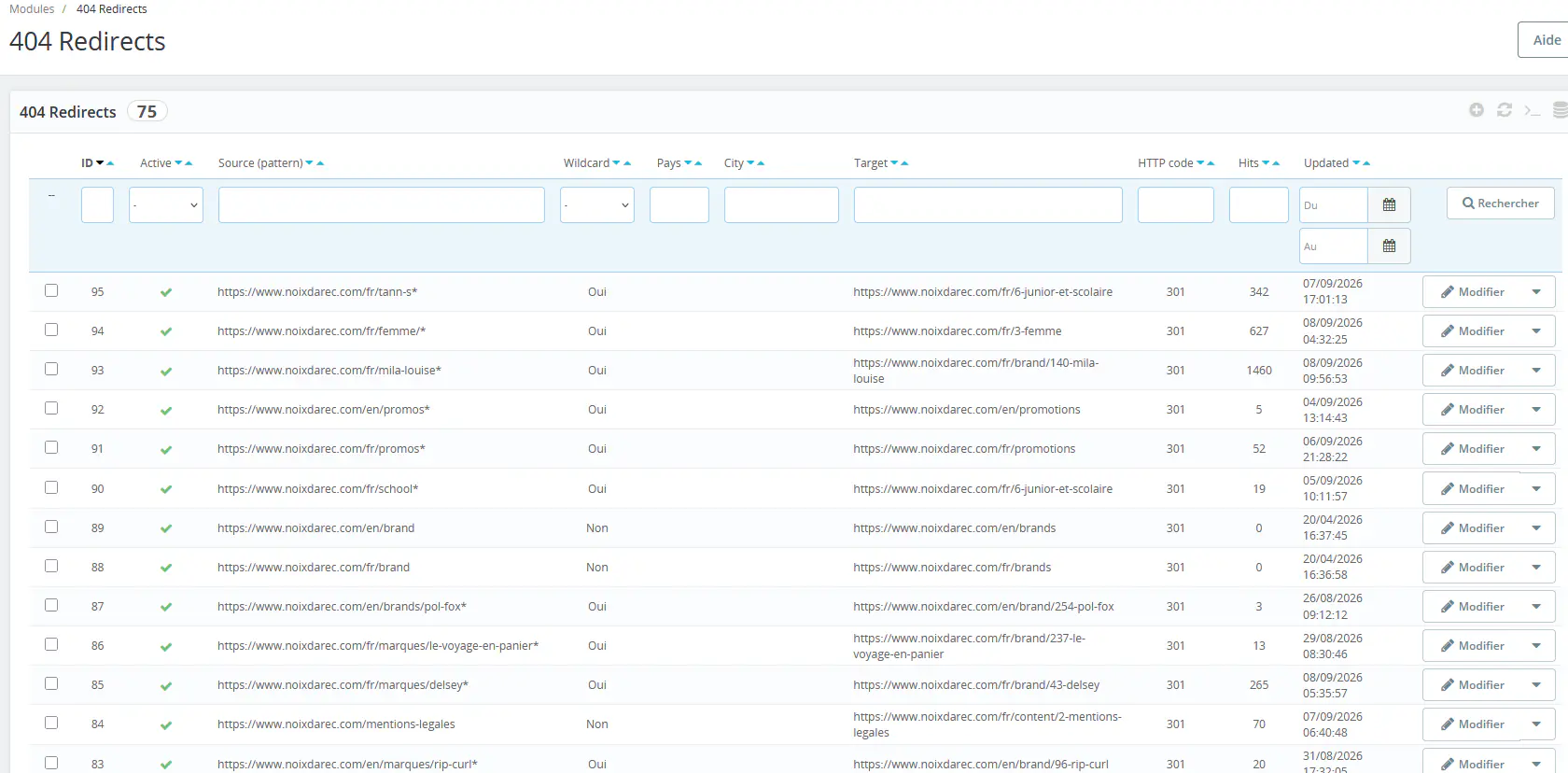Click the Source pattern filter field
Viewport: 1568px width, 773px height.
pyautogui.click(x=382, y=205)
